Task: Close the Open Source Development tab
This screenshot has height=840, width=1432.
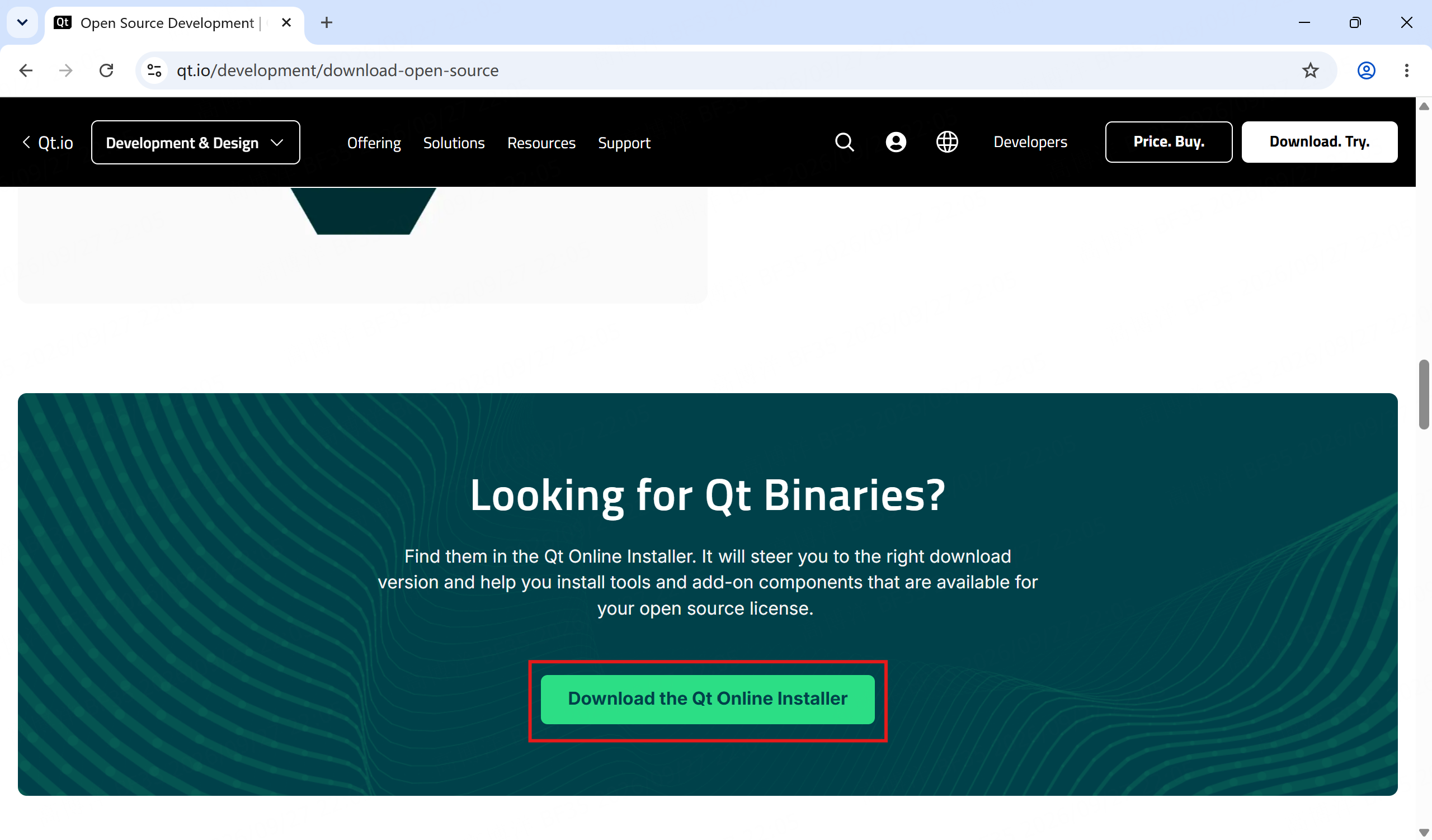Action: coord(286,23)
